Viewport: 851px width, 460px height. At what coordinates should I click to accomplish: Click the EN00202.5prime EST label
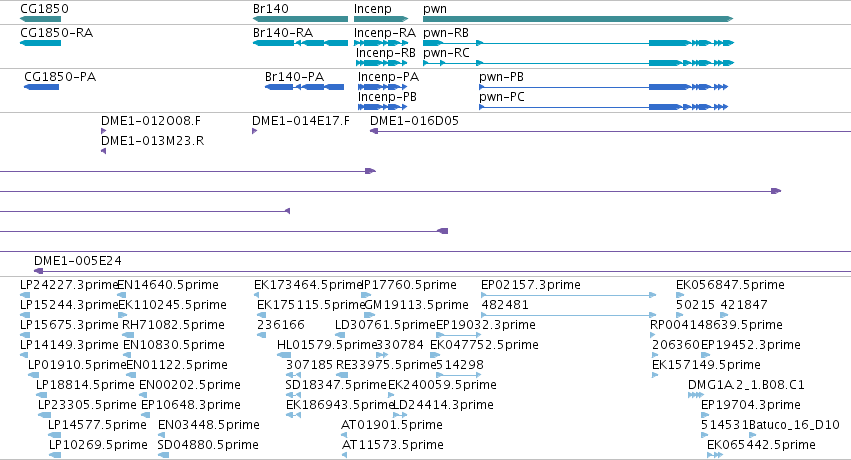190,385
